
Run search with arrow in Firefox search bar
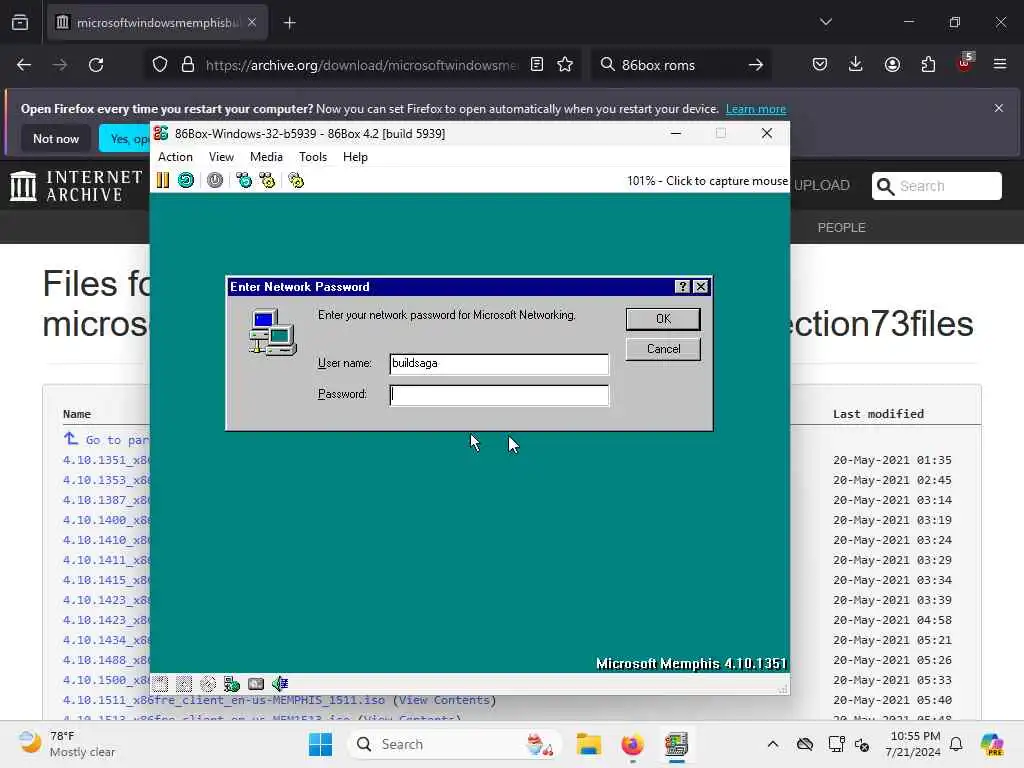756,65
